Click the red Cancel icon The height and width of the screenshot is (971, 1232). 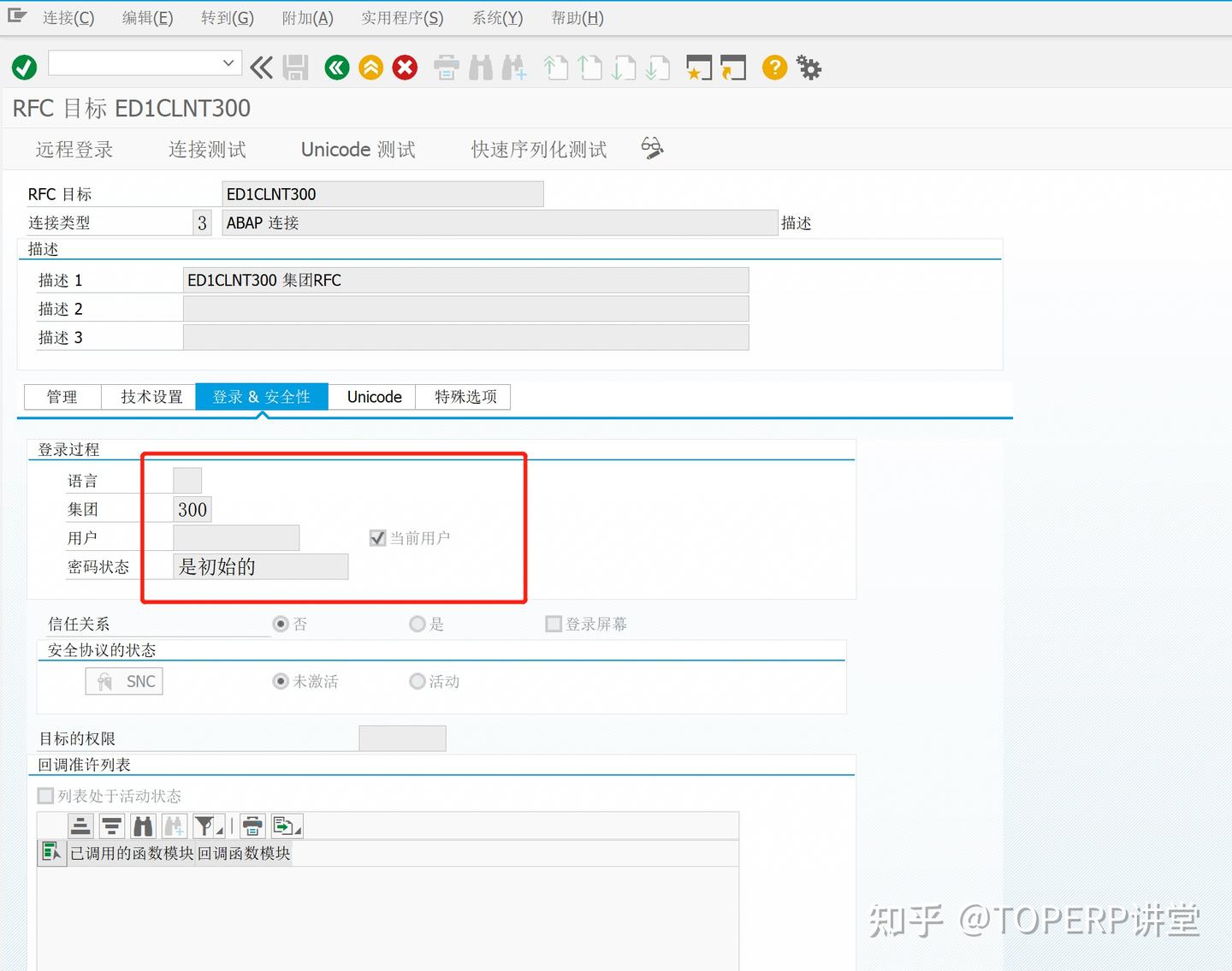coord(405,67)
